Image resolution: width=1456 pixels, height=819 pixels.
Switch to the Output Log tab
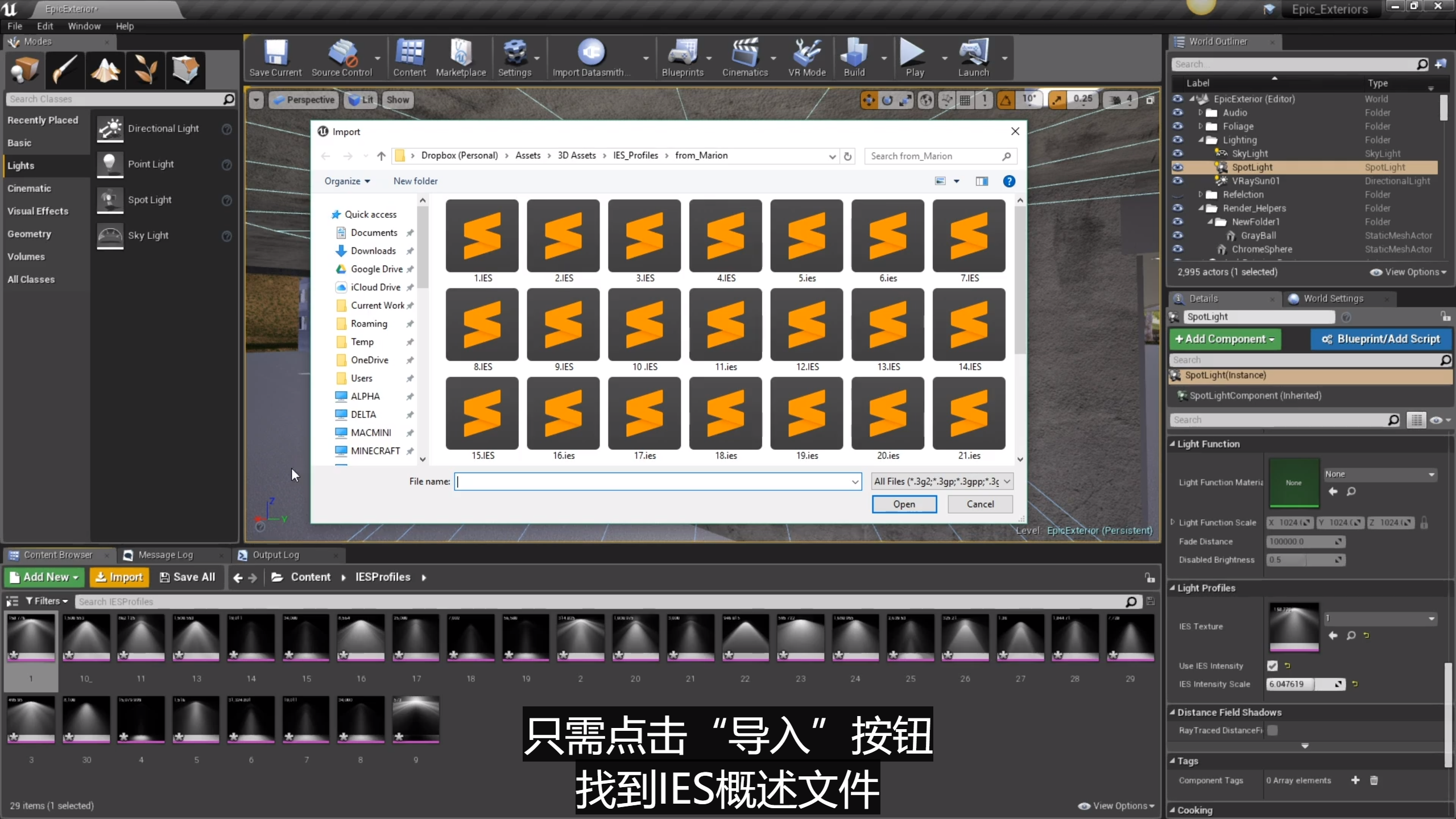pyautogui.click(x=275, y=555)
